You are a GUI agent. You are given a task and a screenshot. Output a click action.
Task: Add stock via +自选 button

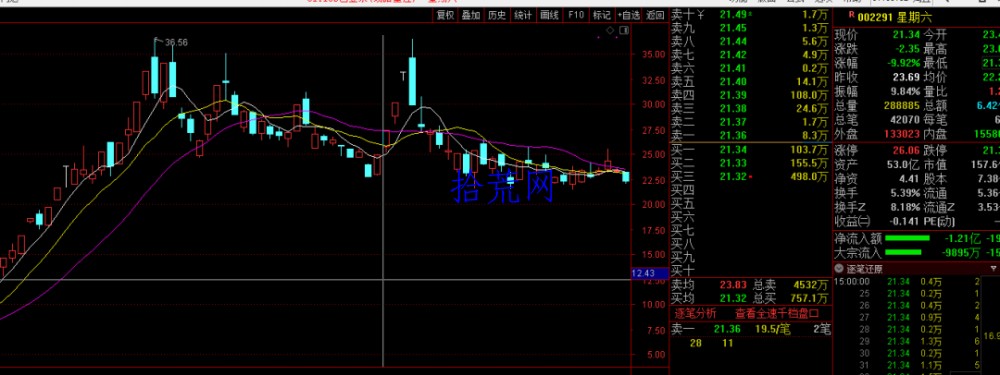click(629, 15)
